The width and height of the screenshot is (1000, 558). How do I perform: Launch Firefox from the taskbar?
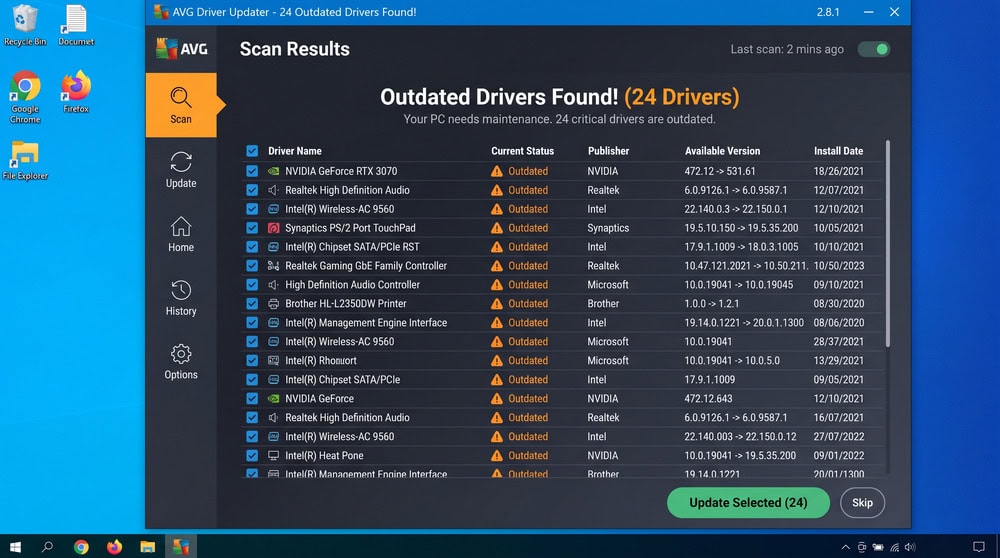(114, 547)
